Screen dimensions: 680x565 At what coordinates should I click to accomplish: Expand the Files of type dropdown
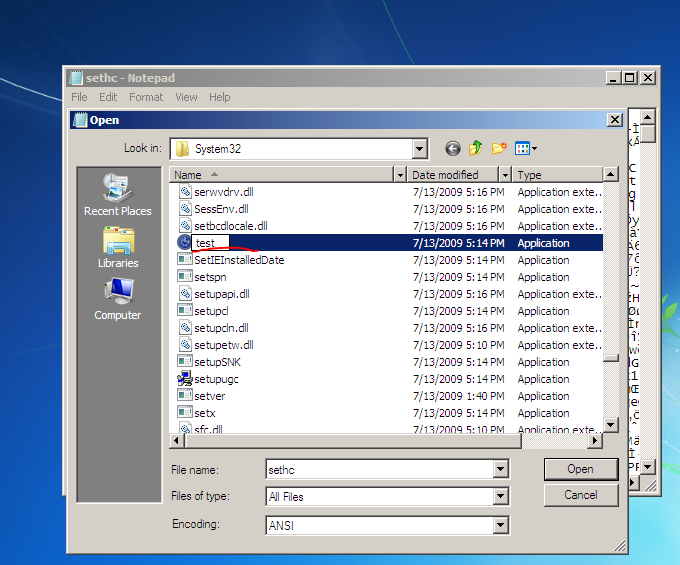tap(500, 496)
